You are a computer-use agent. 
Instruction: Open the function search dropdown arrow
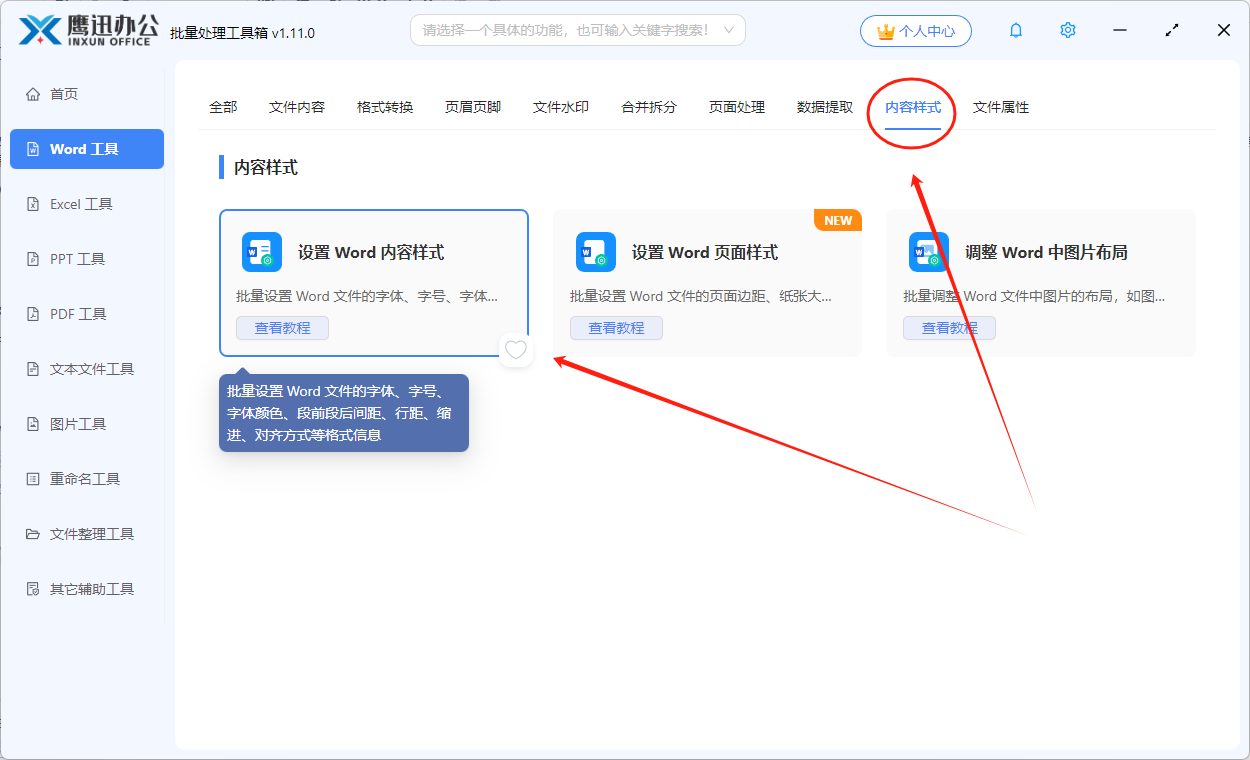tap(729, 30)
